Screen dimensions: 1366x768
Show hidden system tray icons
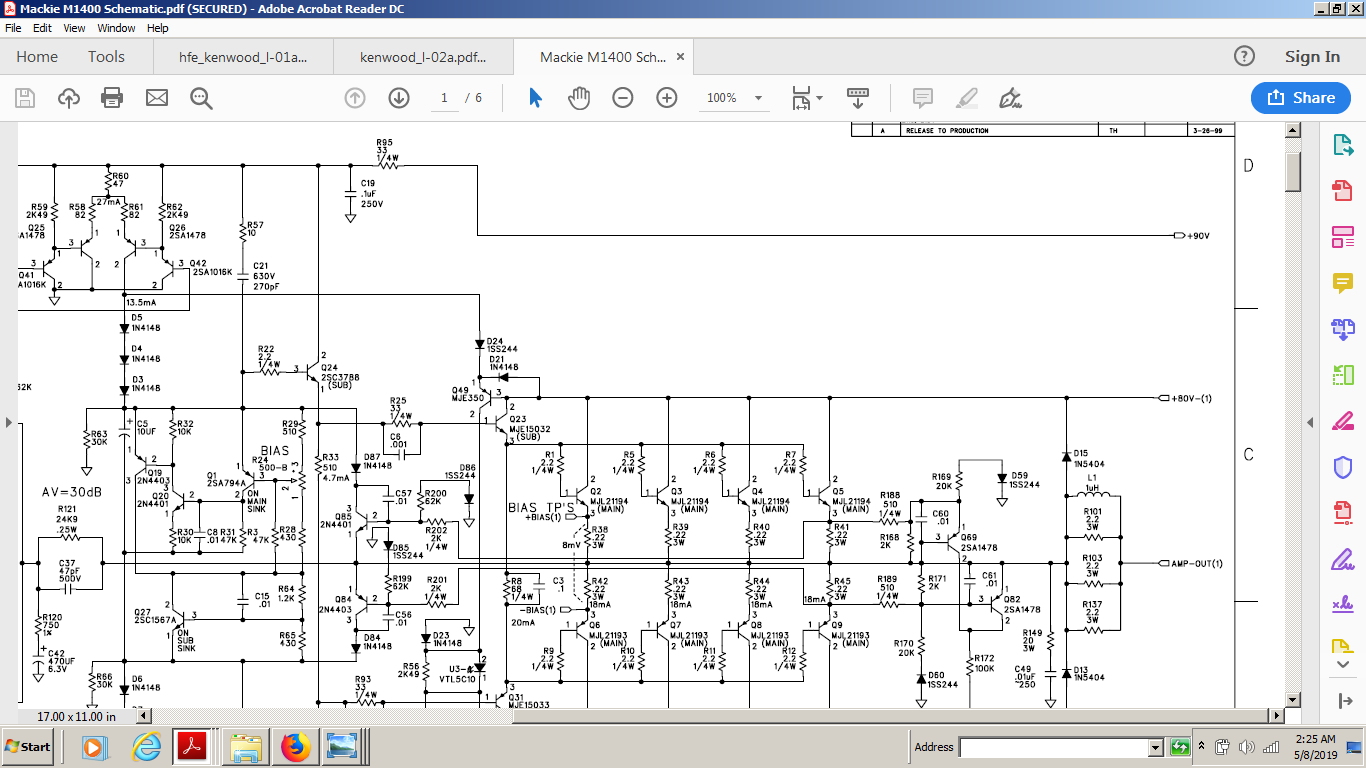(1204, 747)
